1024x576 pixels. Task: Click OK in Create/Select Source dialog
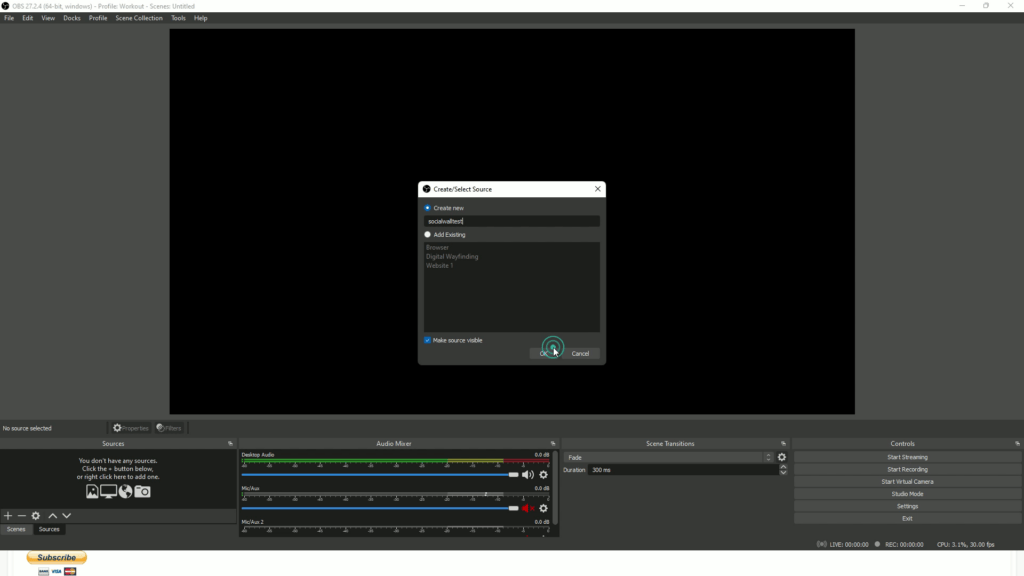tap(544, 353)
